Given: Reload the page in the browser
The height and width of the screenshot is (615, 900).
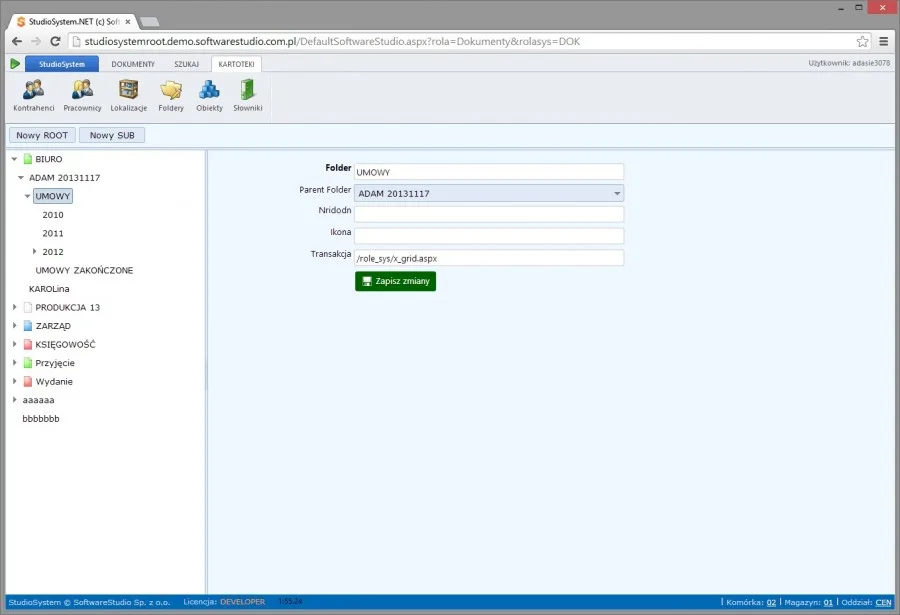Looking at the screenshot, I should point(55,41).
